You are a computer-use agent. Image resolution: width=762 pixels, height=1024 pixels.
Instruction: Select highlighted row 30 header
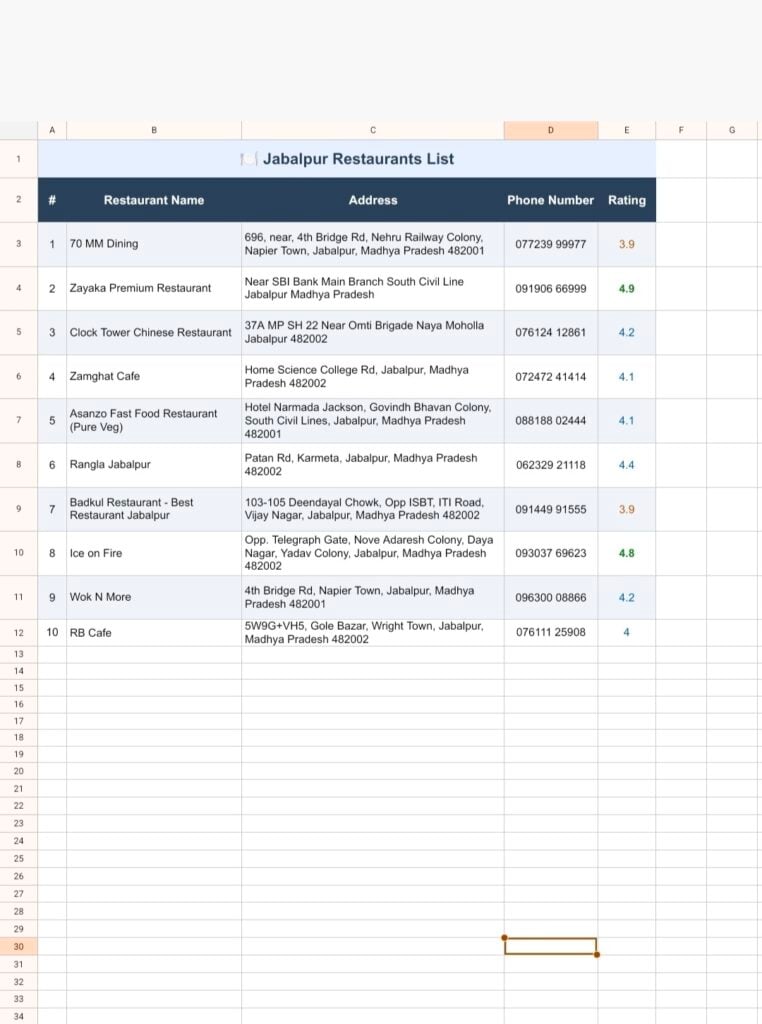18,946
